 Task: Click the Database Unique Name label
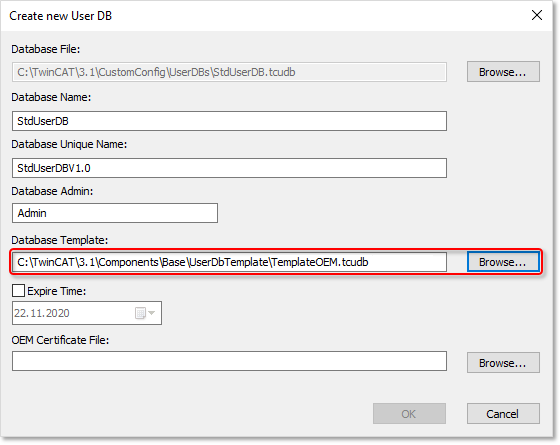69,144
